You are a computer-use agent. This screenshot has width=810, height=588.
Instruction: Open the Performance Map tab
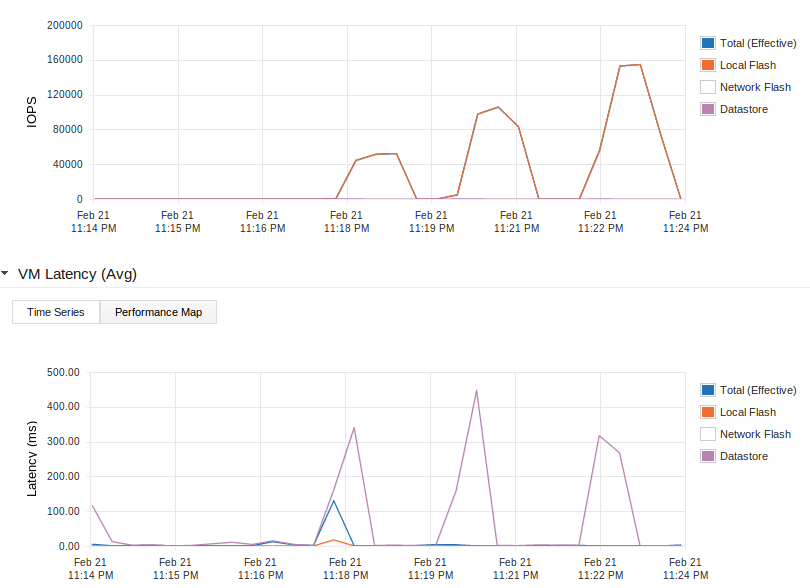[158, 312]
